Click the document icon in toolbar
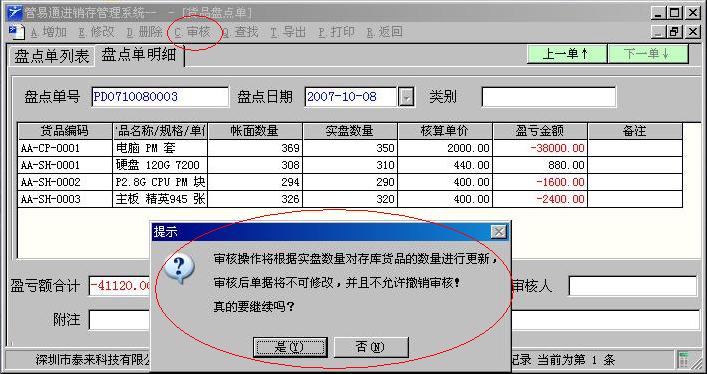The image size is (707, 374). click(17, 32)
